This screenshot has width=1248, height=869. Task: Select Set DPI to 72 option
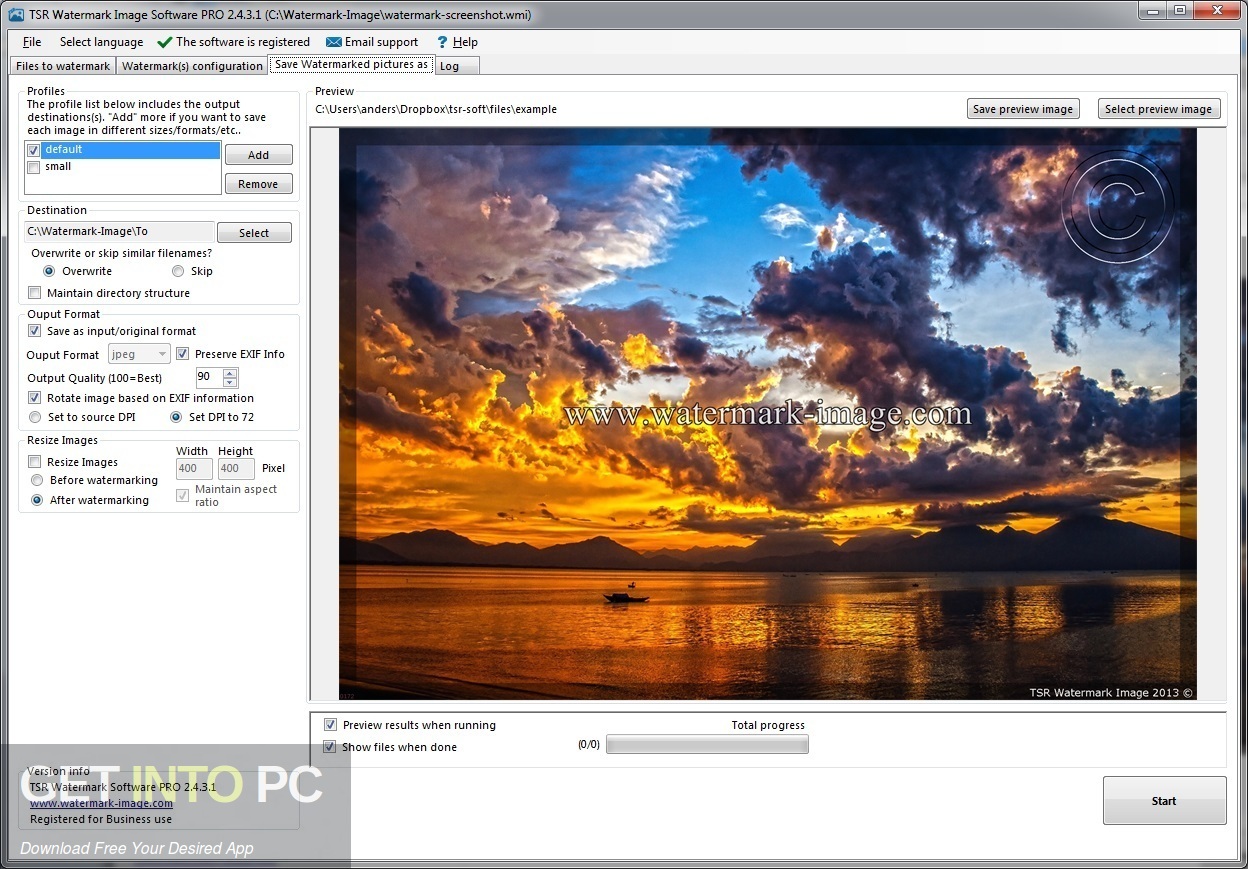click(x=177, y=417)
